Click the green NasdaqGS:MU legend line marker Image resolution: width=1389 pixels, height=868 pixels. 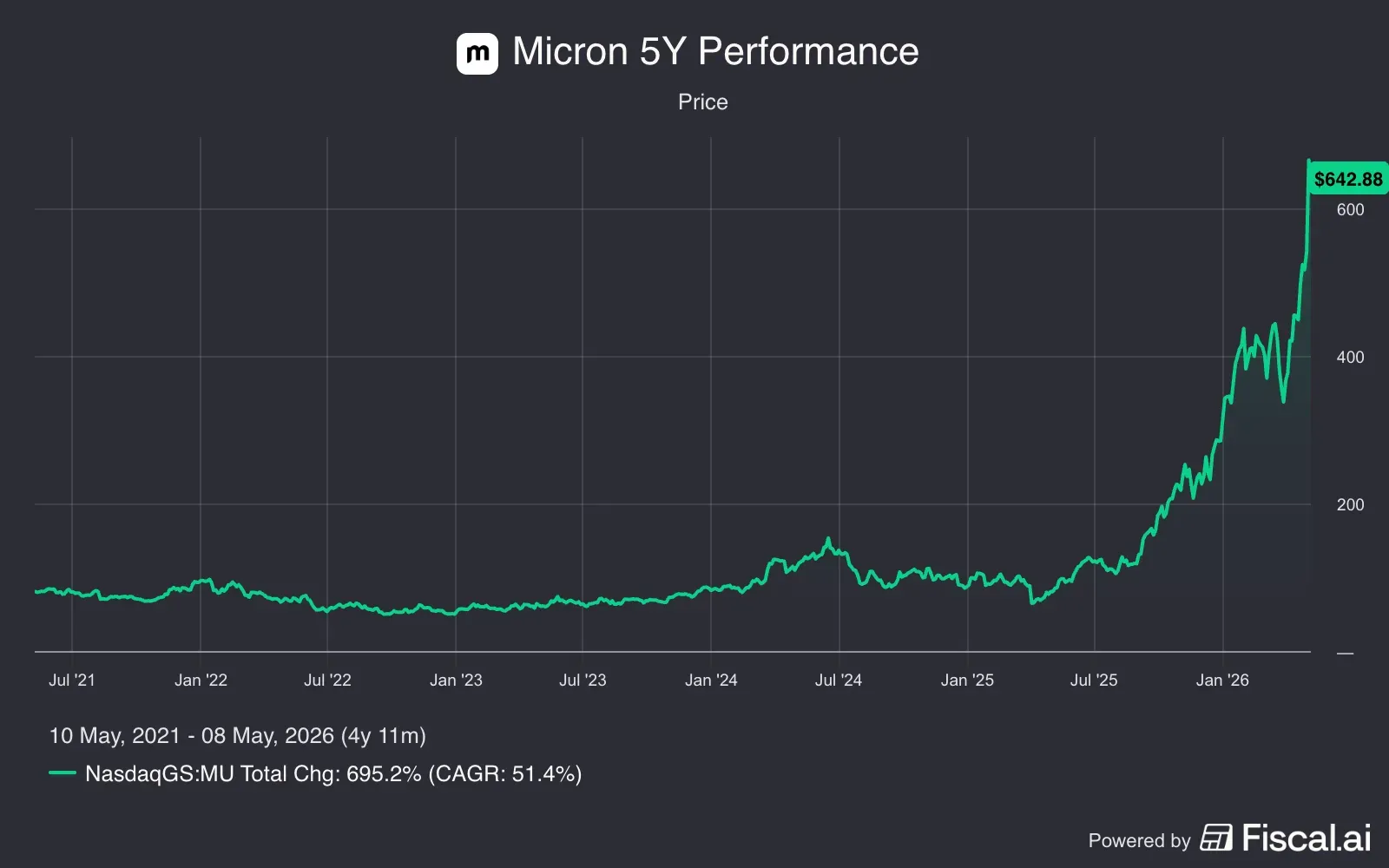[x=63, y=773]
